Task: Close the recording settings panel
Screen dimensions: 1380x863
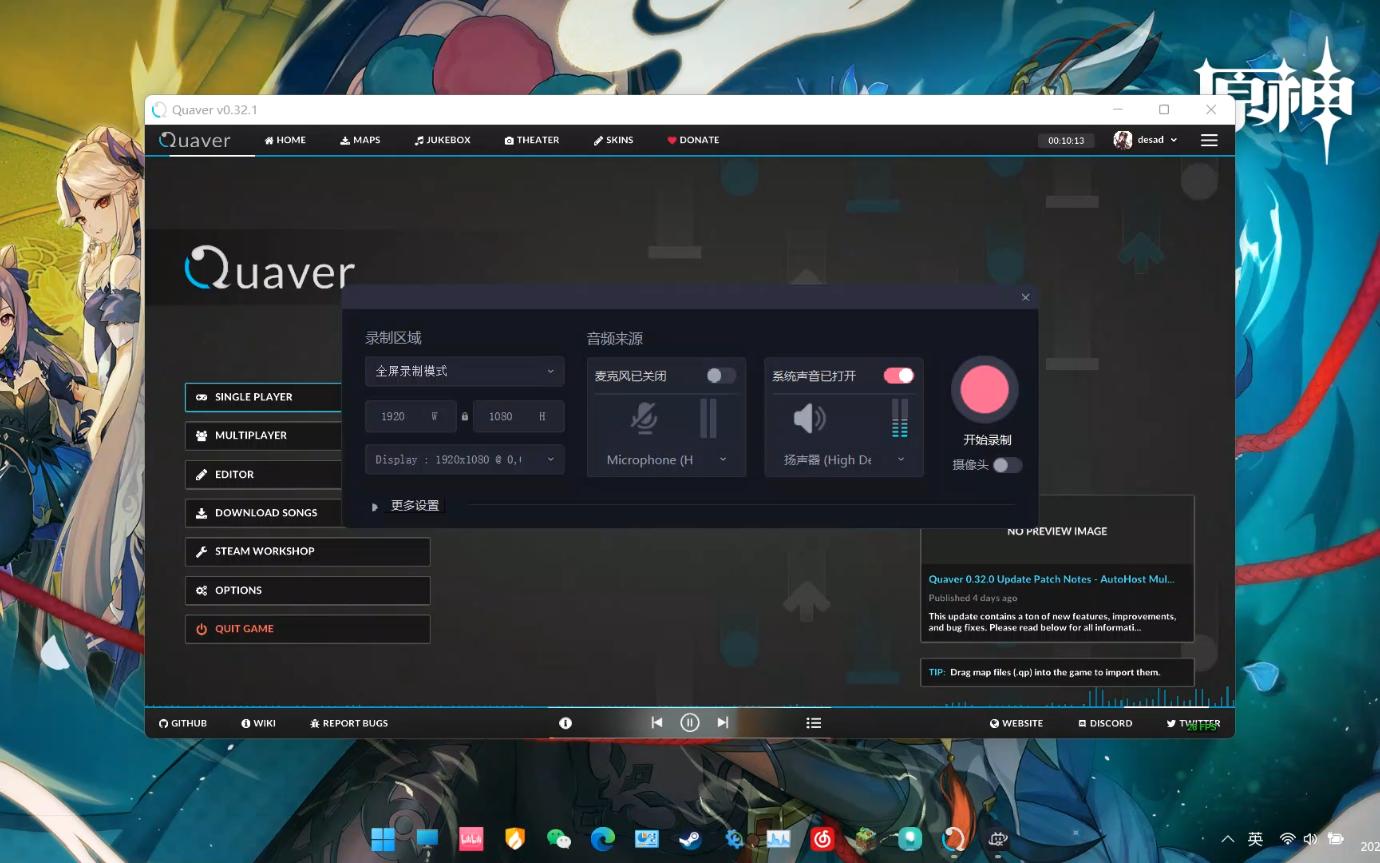Action: (x=1025, y=297)
